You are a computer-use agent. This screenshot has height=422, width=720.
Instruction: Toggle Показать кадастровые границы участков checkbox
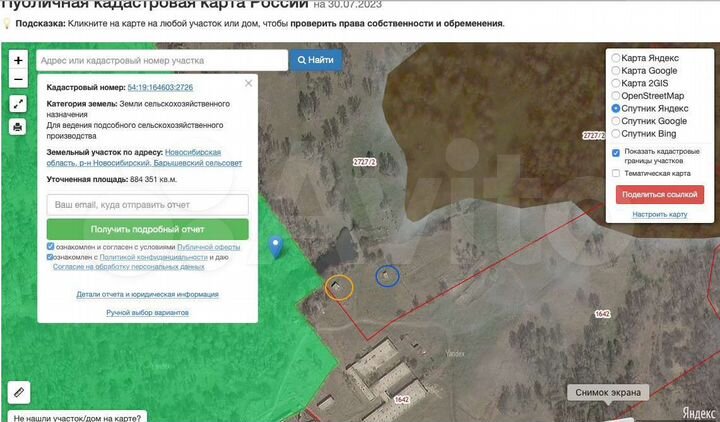616,153
